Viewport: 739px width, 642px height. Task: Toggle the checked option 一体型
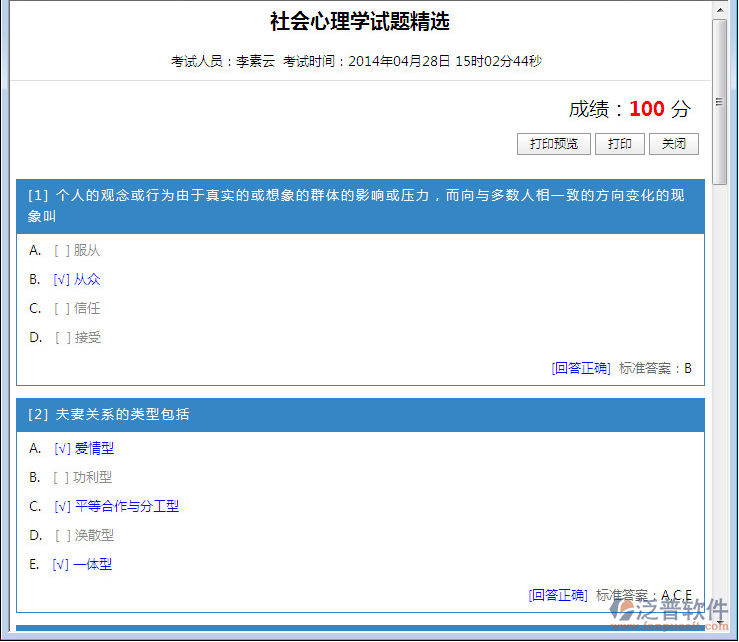tap(61, 564)
